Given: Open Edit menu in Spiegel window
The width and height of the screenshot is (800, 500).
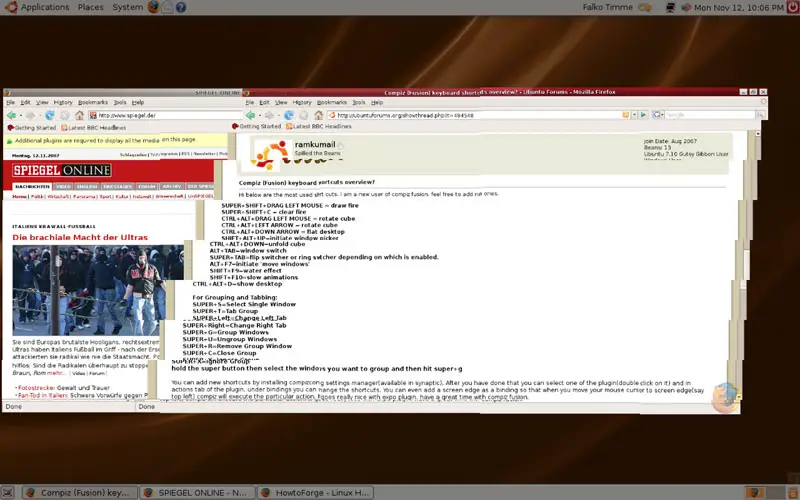Looking at the screenshot, I should tap(26, 102).
